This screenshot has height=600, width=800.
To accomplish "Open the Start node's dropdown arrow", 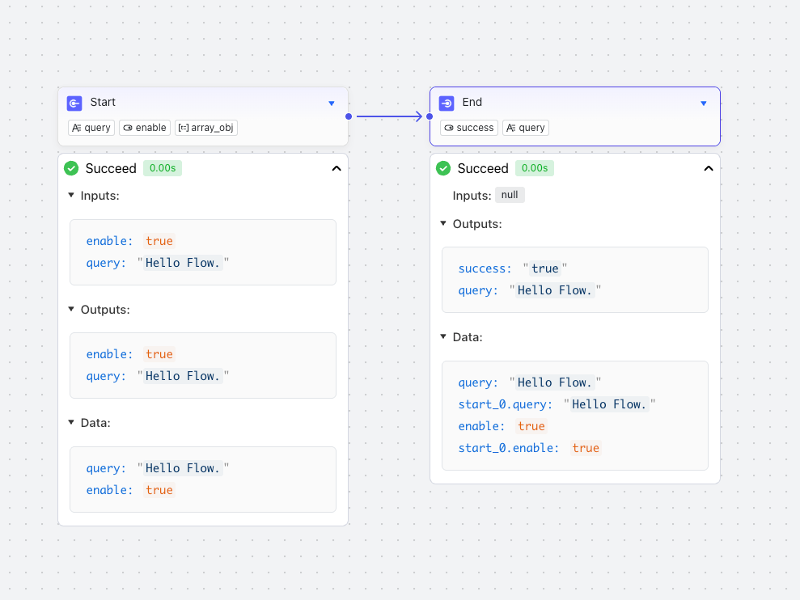I will [331, 103].
